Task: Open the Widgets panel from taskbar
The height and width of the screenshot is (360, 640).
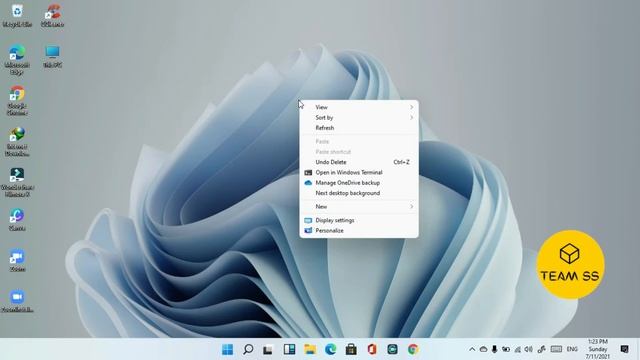Action: 289,349
